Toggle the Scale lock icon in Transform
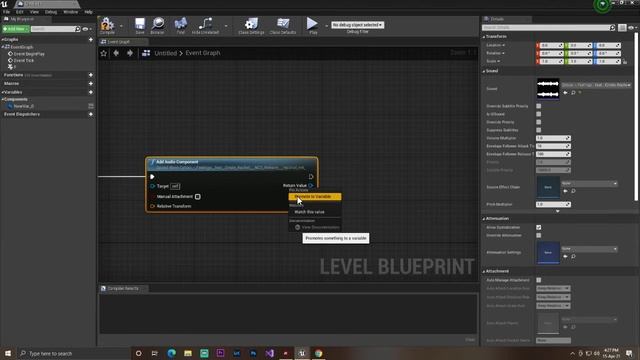The width and height of the screenshot is (640, 360). 625,62
